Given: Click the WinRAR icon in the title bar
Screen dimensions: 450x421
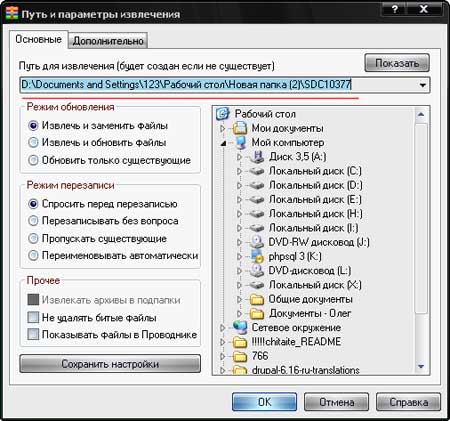Looking at the screenshot, I should point(12,14).
